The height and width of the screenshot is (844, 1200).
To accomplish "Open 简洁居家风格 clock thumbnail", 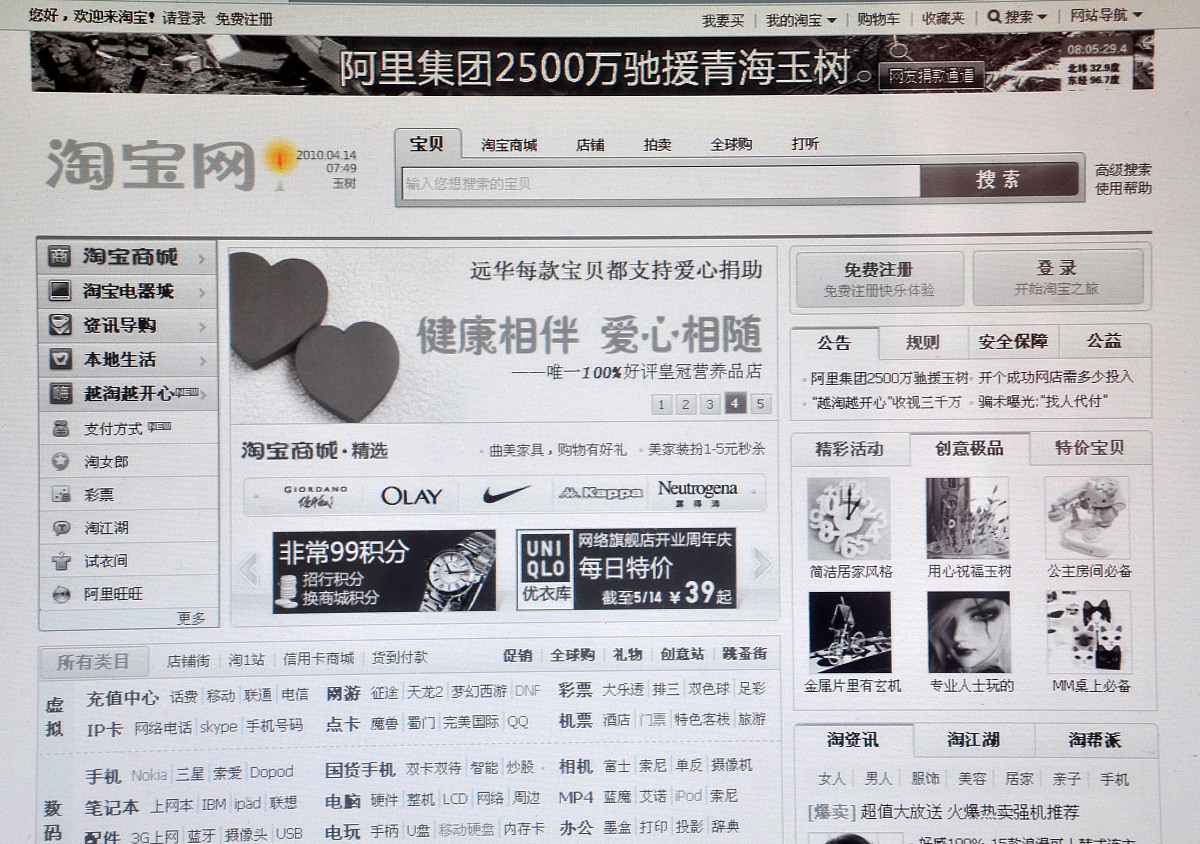I will click(849, 518).
